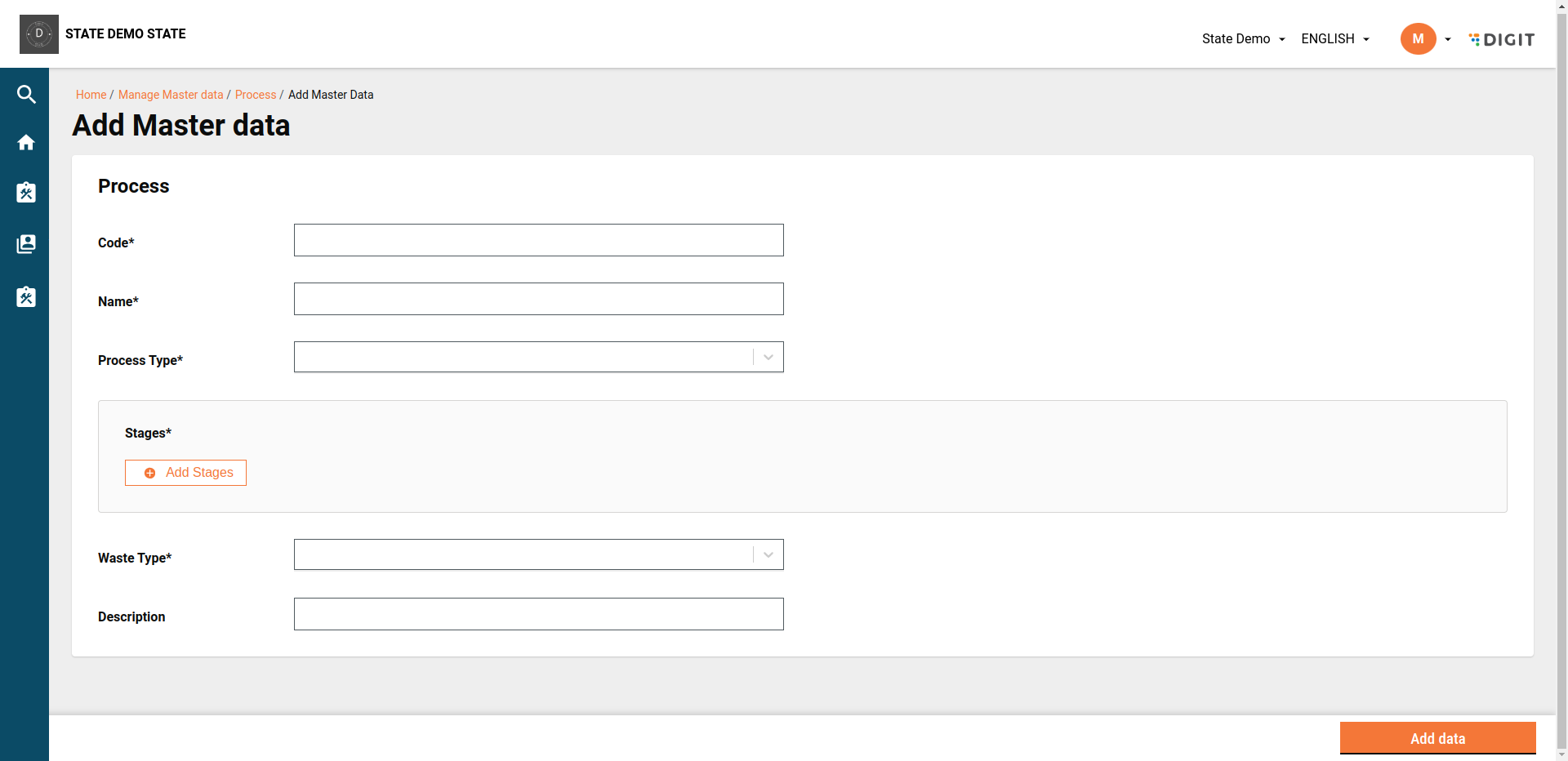
Task: Open the contacts-style sidebar icon
Action: [26, 244]
